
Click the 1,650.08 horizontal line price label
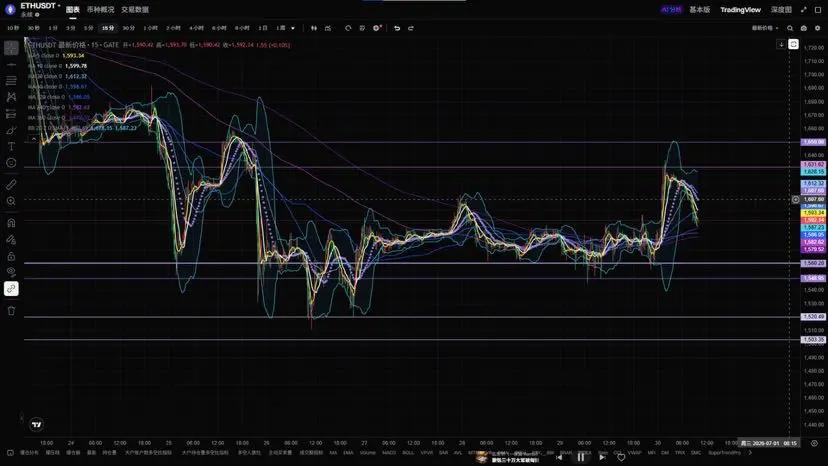[x=813, y=142]
